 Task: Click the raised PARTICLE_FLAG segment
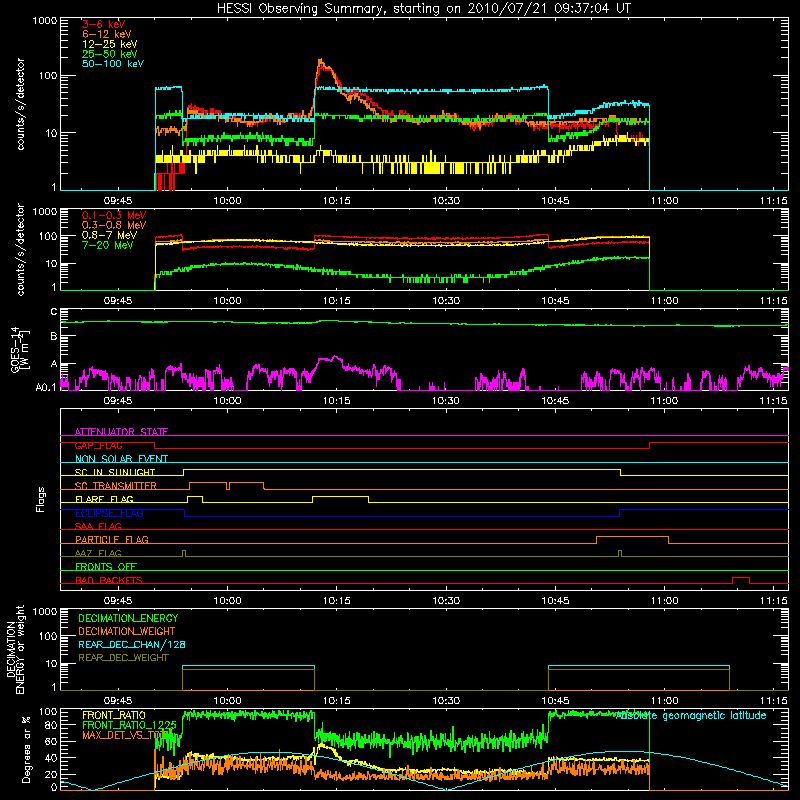tap(632, 537)
